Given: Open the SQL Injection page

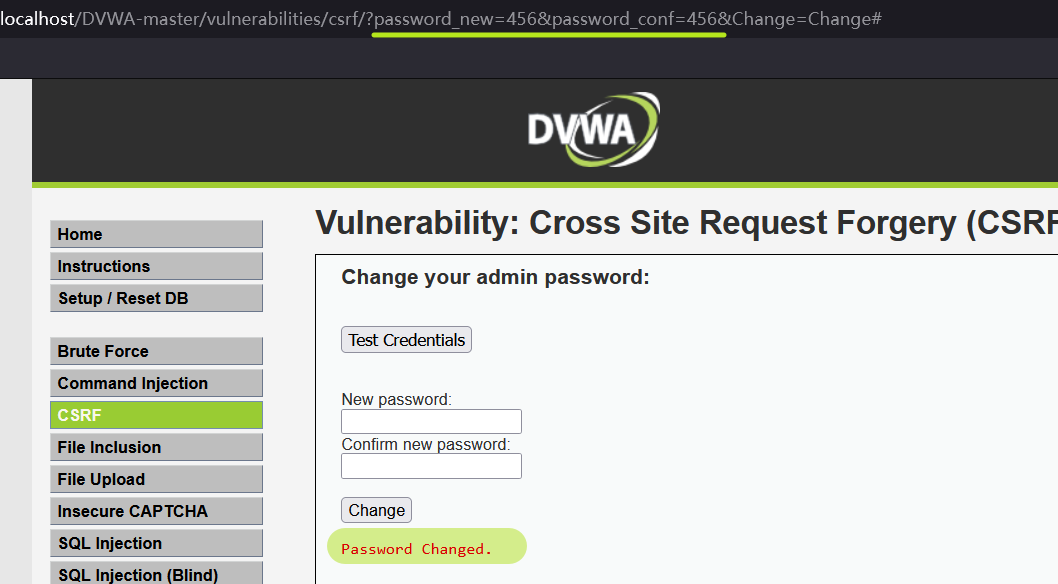Looking at the screenshot, I should (156, 543).
